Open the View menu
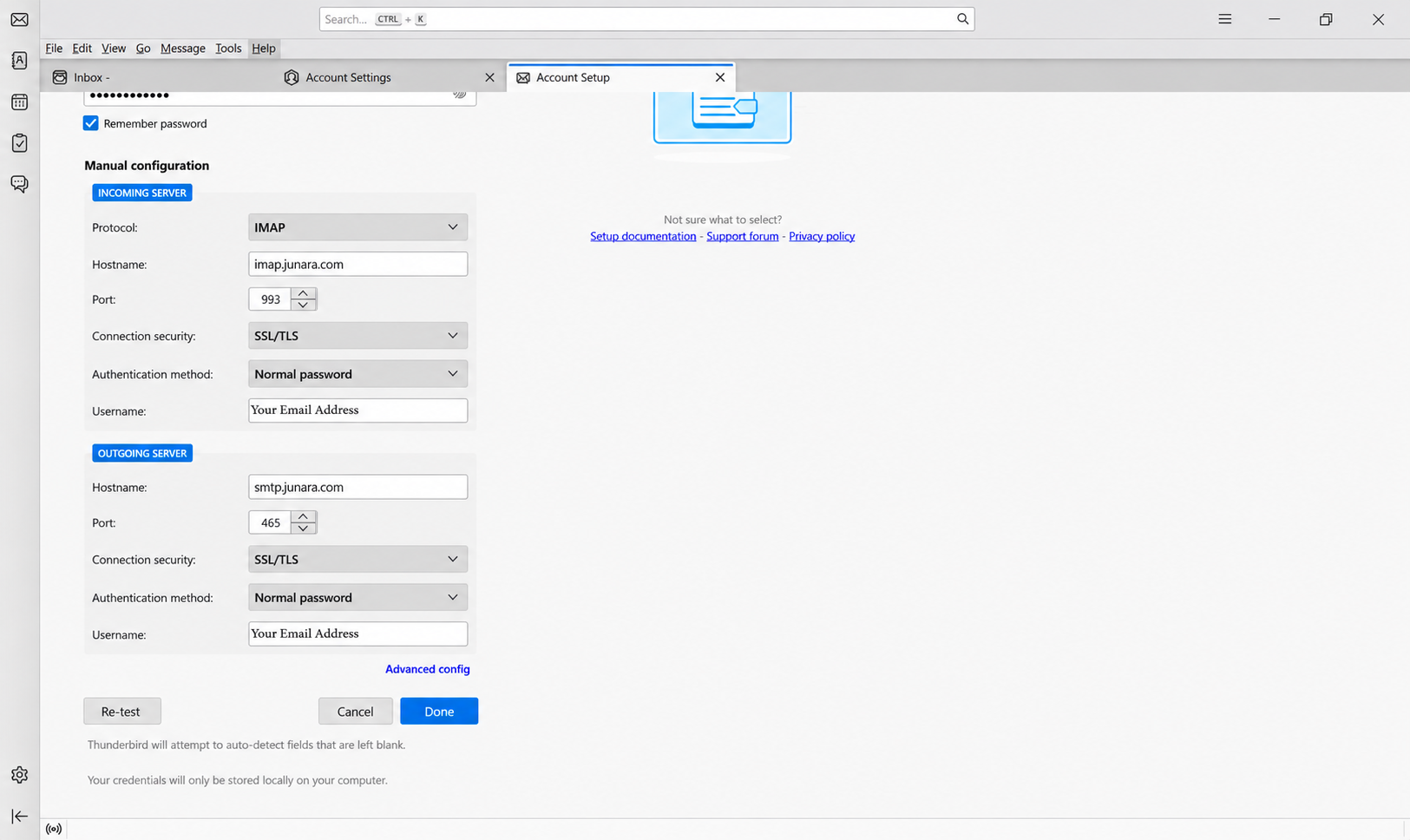Image resolution: width=1410 pixels, height=840 pixels. (x=114, y=49)
